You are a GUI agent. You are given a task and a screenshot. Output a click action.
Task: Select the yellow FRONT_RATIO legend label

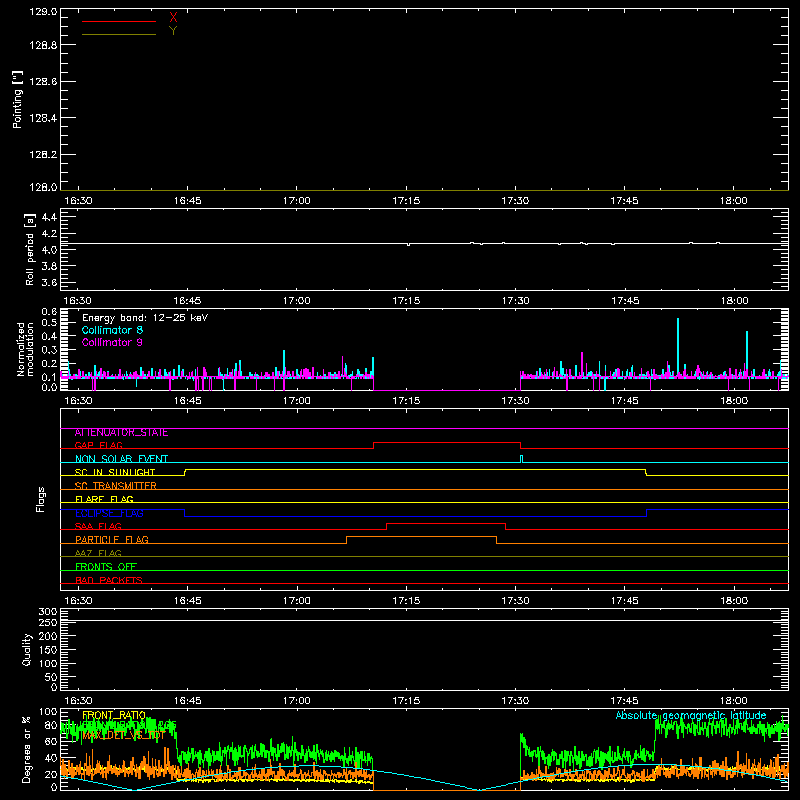coord(114,715)
